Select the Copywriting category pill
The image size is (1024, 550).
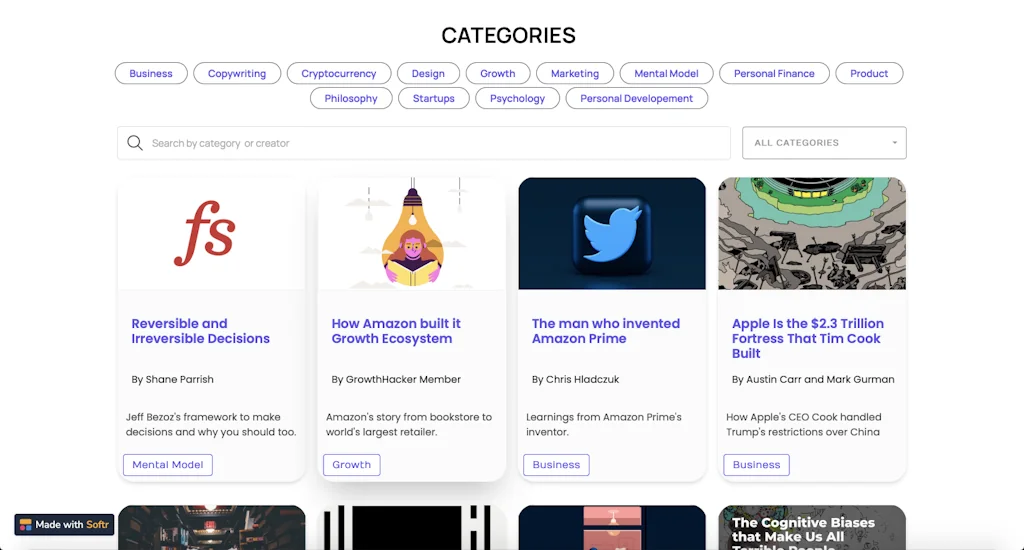click(x=237, y=73)
